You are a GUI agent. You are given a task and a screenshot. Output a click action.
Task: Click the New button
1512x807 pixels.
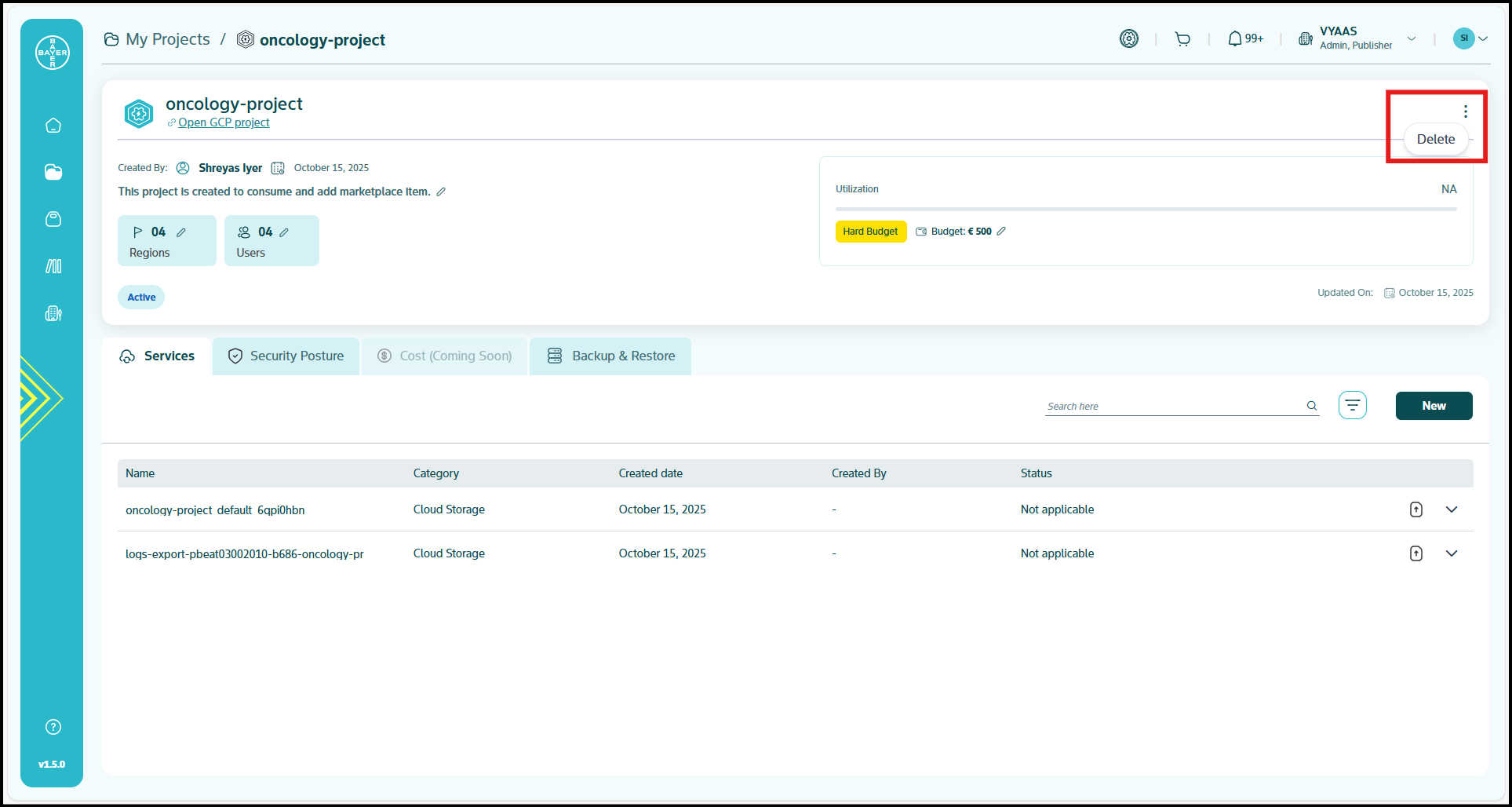click(1434, 406)
